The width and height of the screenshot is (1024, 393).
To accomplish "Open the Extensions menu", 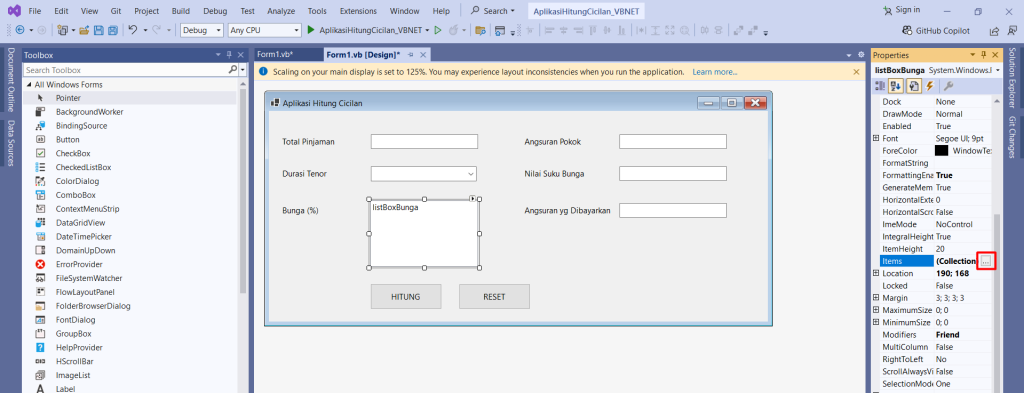I will pos(359,11).
